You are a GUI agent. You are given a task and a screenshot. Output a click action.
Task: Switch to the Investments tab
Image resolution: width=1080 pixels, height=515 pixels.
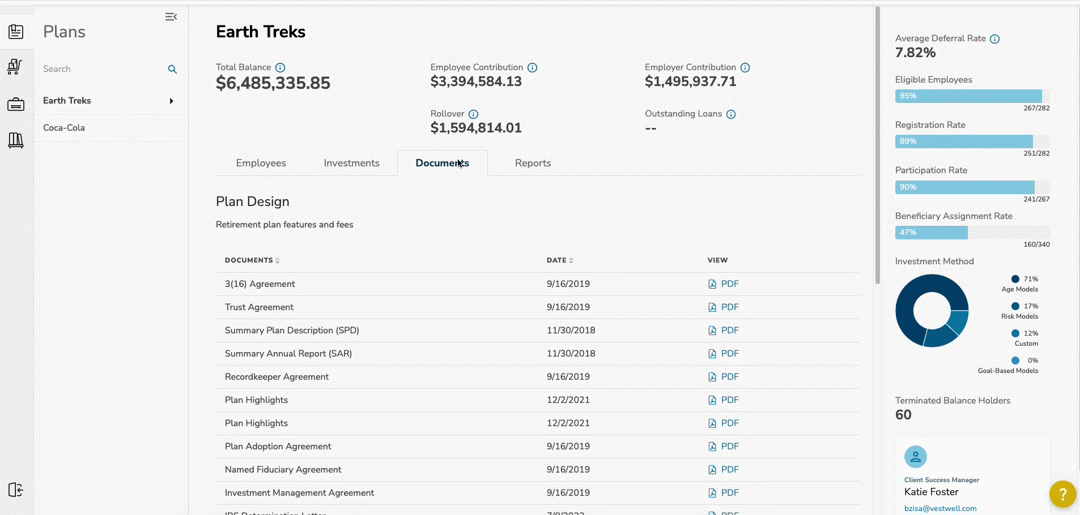click(351, 163)
